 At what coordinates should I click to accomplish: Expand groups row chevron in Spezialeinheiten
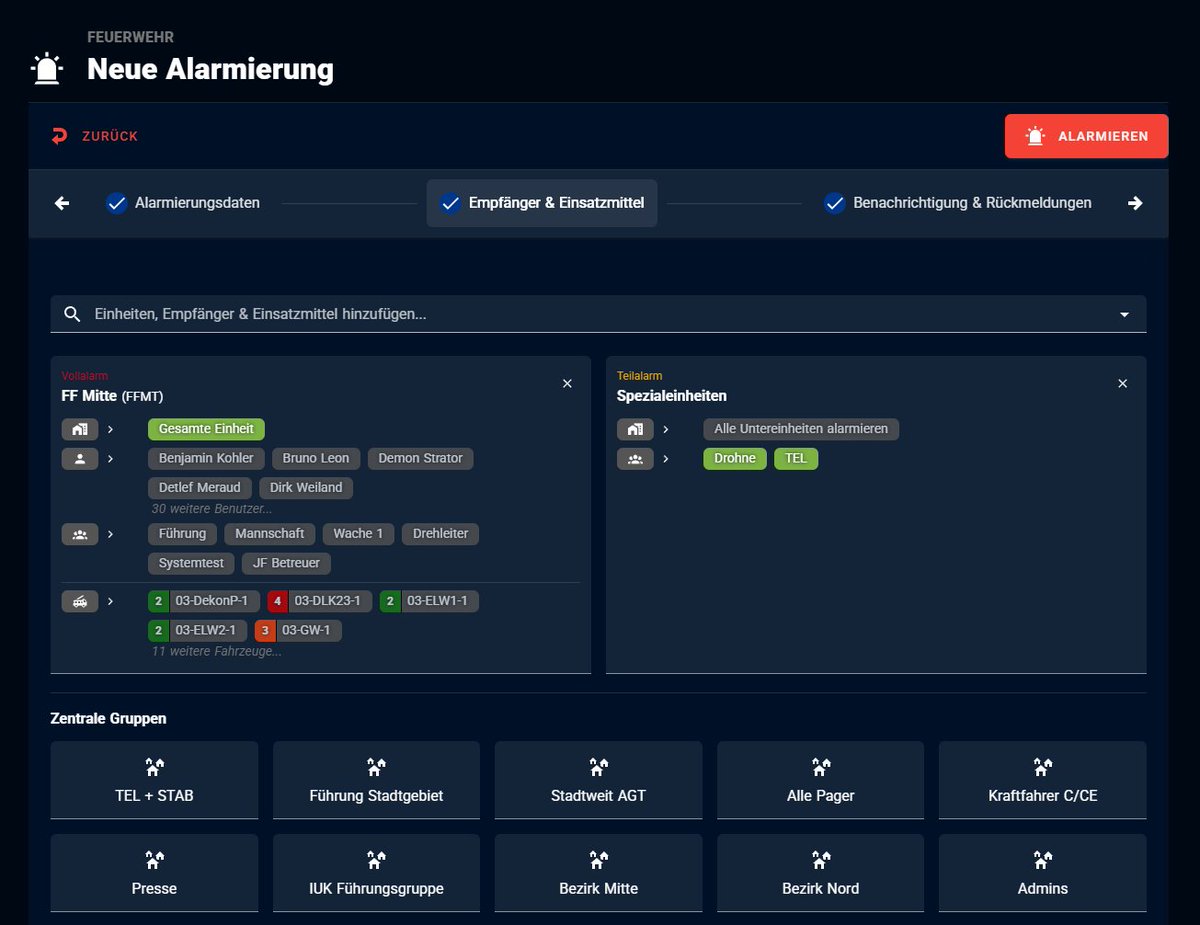[666, 459]
